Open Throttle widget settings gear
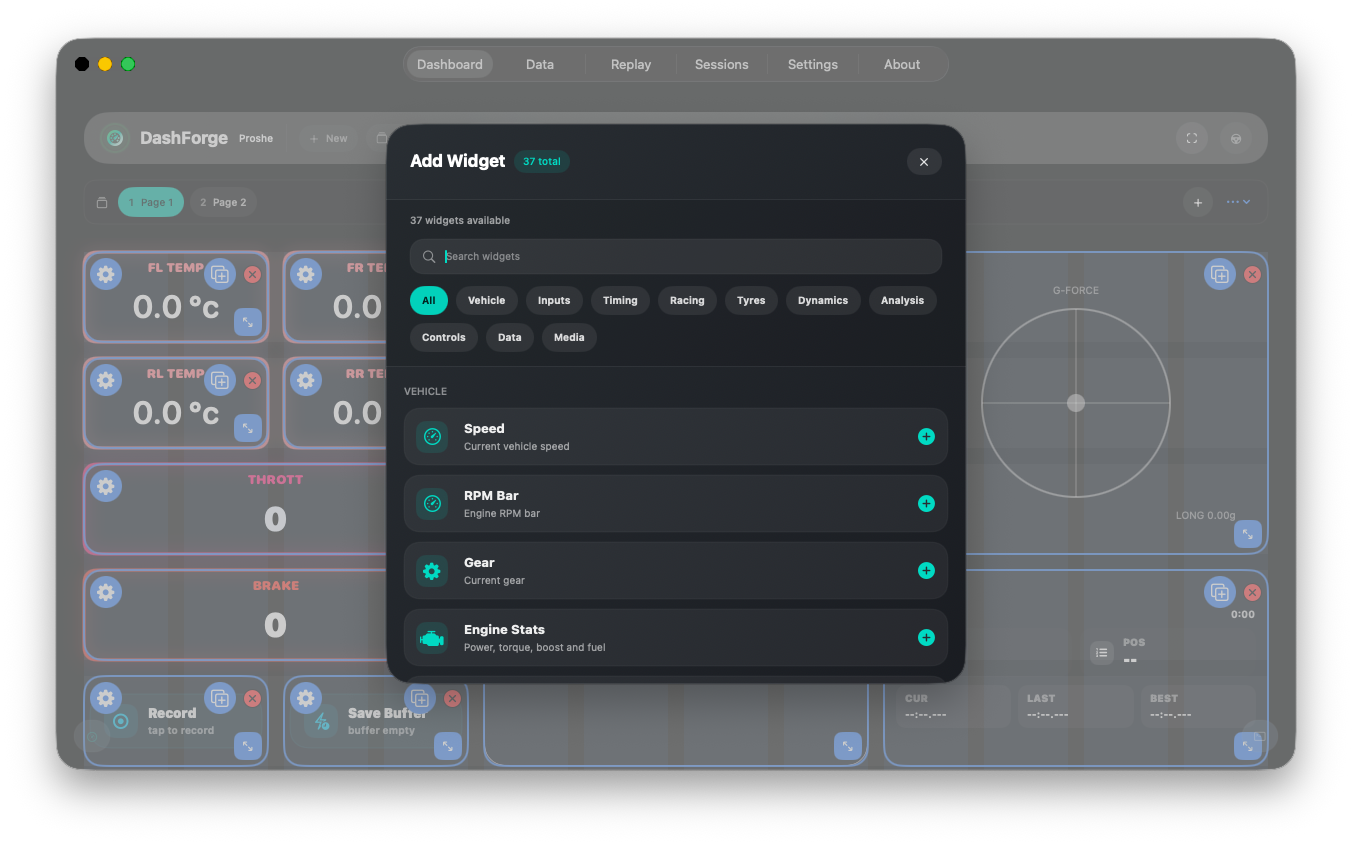The height and width of the screenshot is (844, 1352). (x=106, y=486)
